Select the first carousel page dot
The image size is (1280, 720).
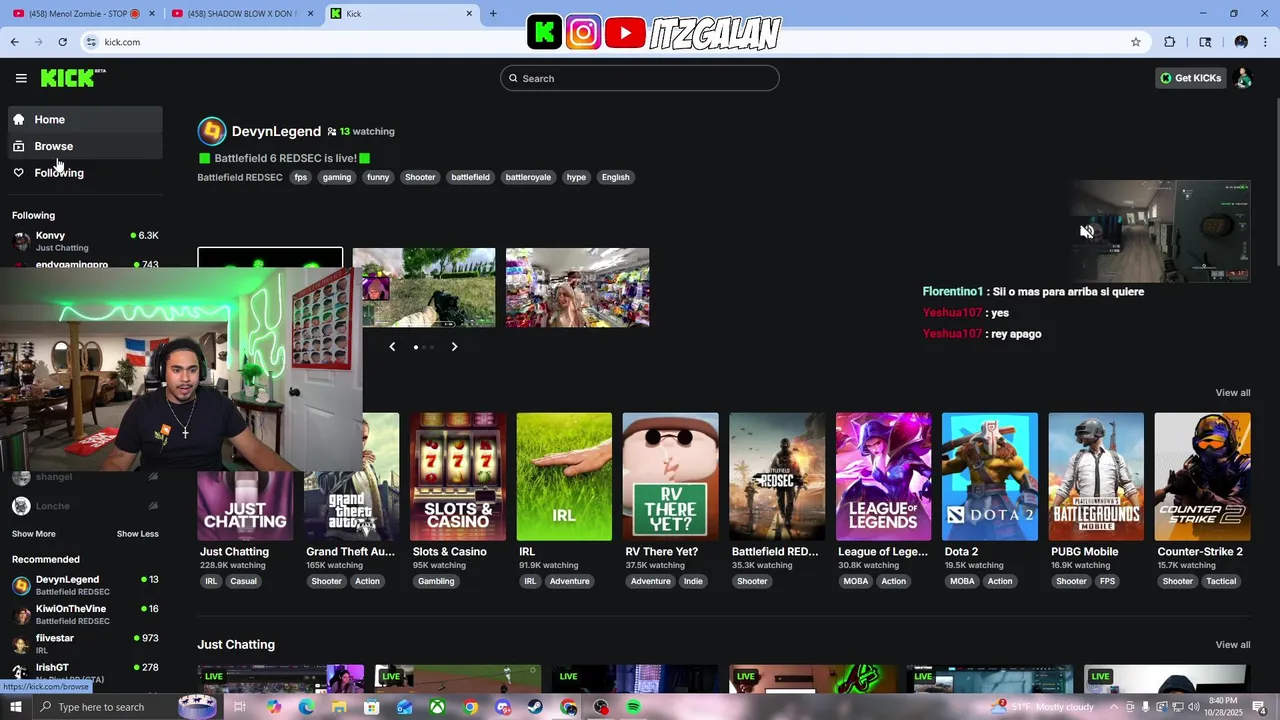pyautogui.click(x=416, y=347)
